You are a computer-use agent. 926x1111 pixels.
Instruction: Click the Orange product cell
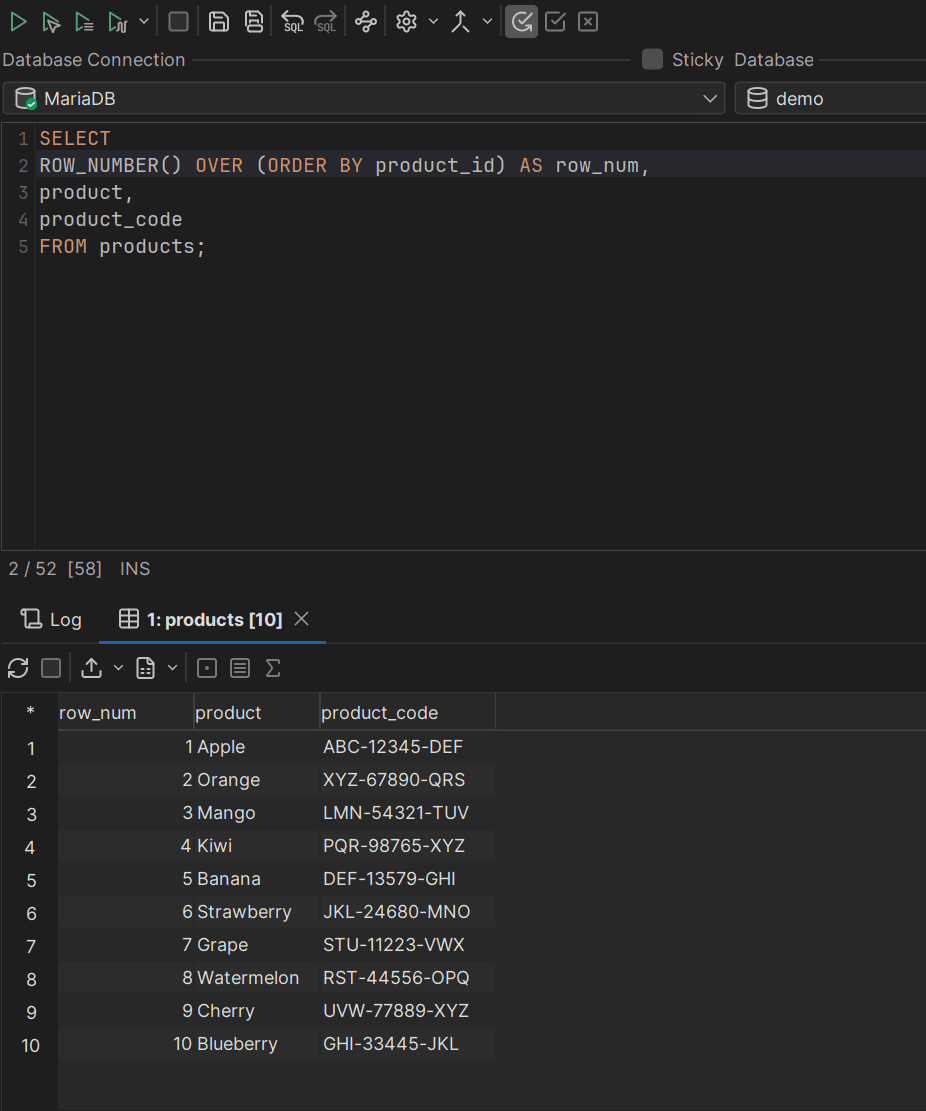coord(257,780)
